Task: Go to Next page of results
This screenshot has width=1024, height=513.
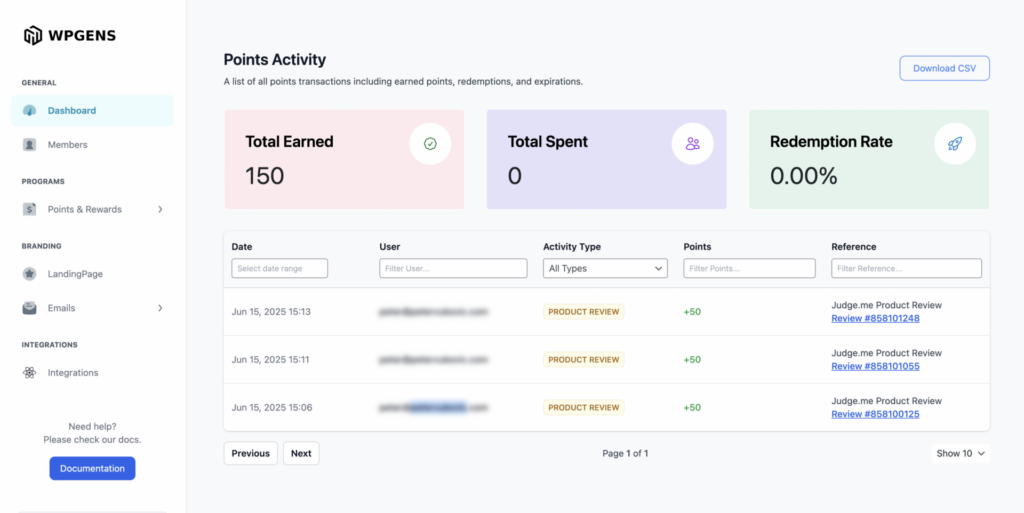Action: pyautogui.click(x=301, y=453)
